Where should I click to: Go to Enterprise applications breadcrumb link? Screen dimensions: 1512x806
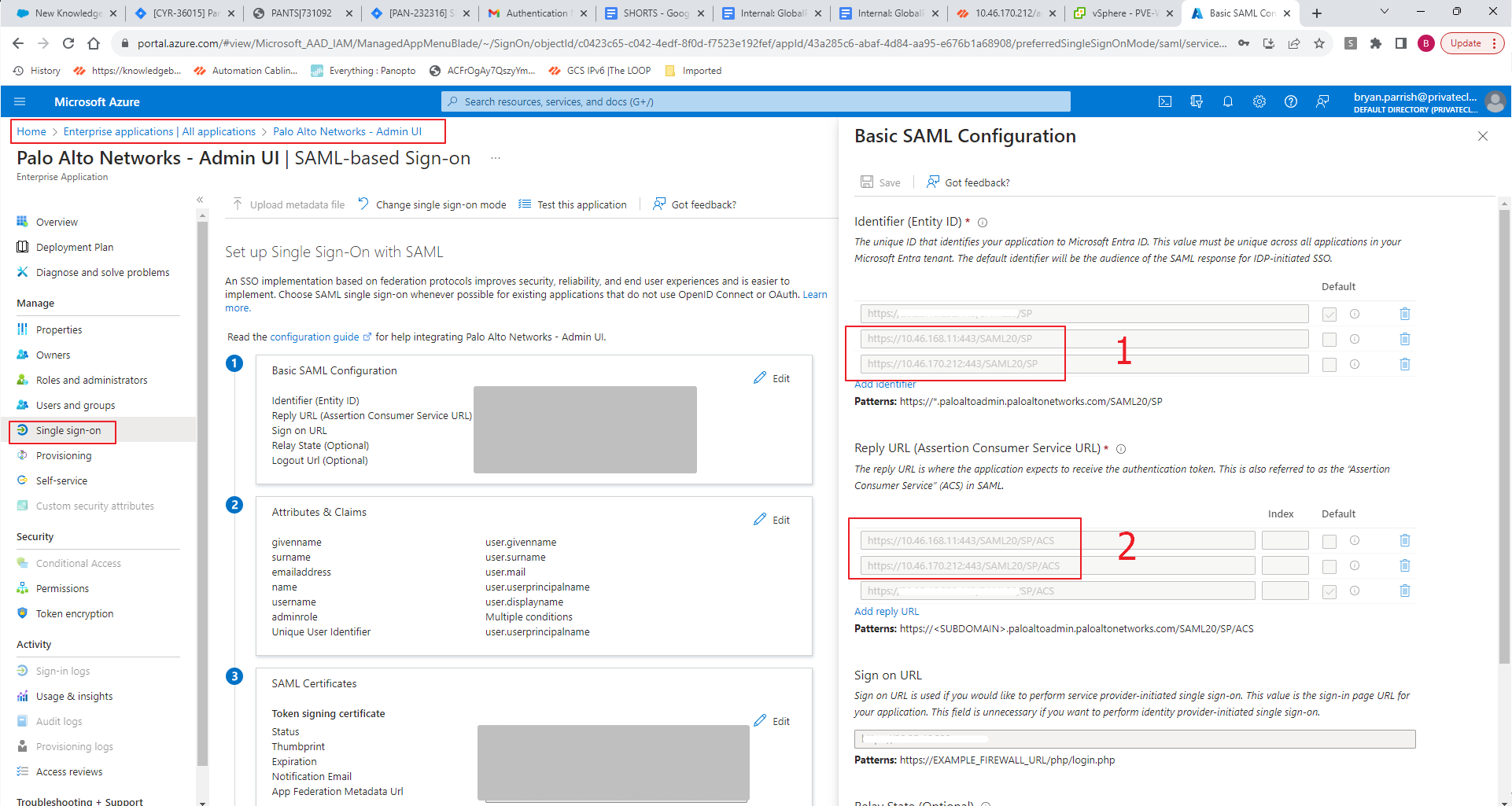160,131
